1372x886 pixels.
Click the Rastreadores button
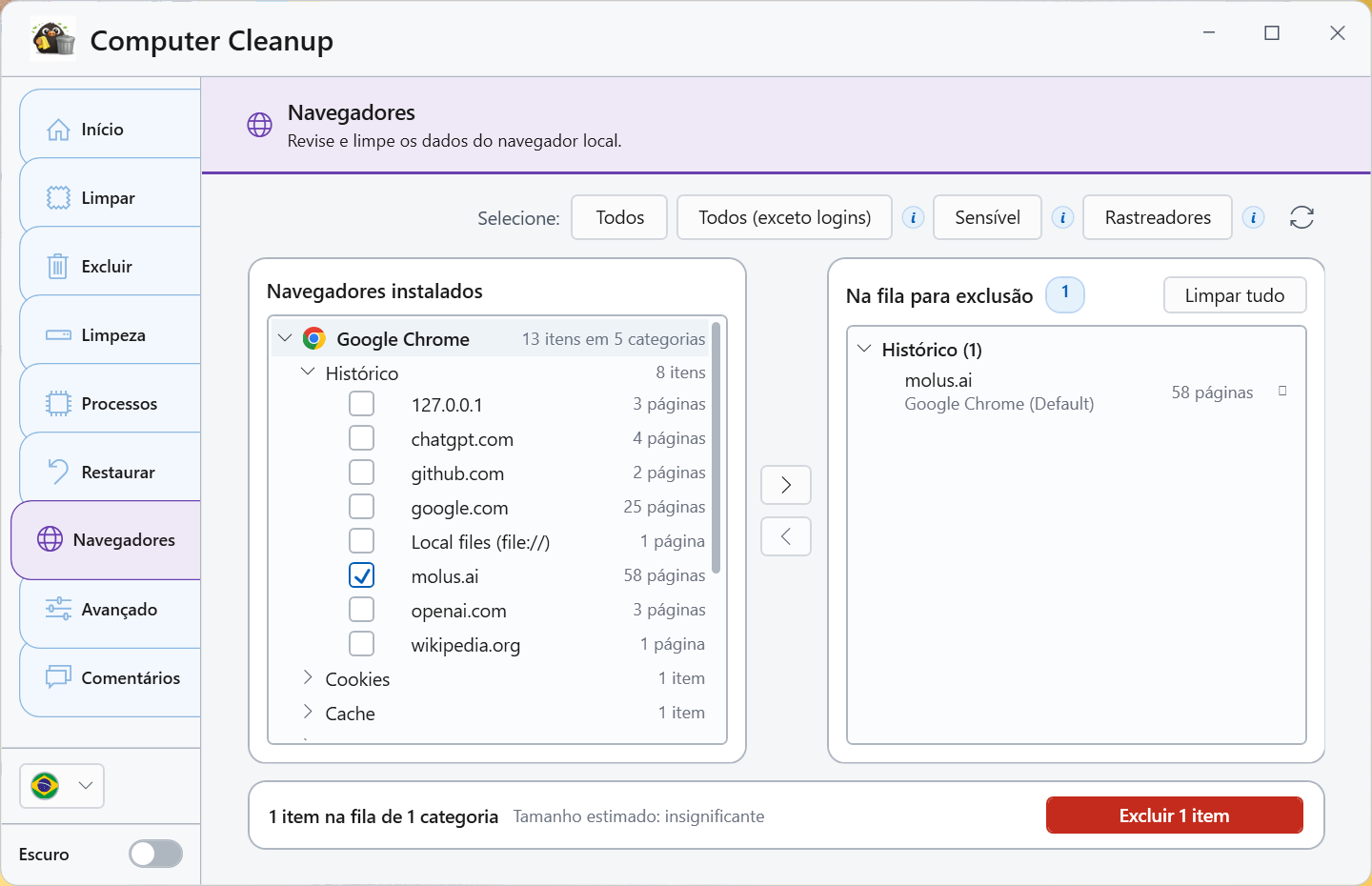1158,217
